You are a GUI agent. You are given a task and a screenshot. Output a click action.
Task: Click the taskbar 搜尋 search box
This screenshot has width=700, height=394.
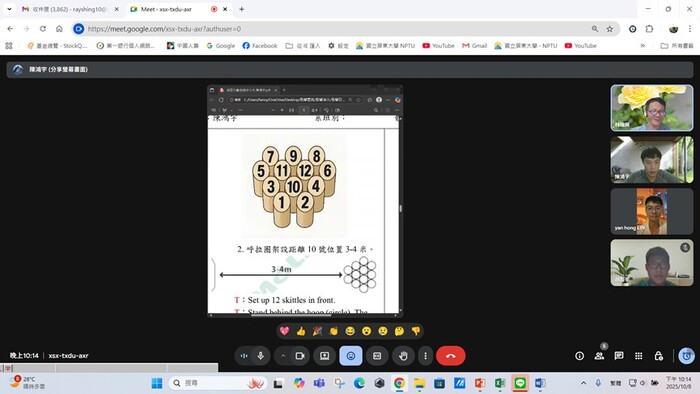point(219,383)
